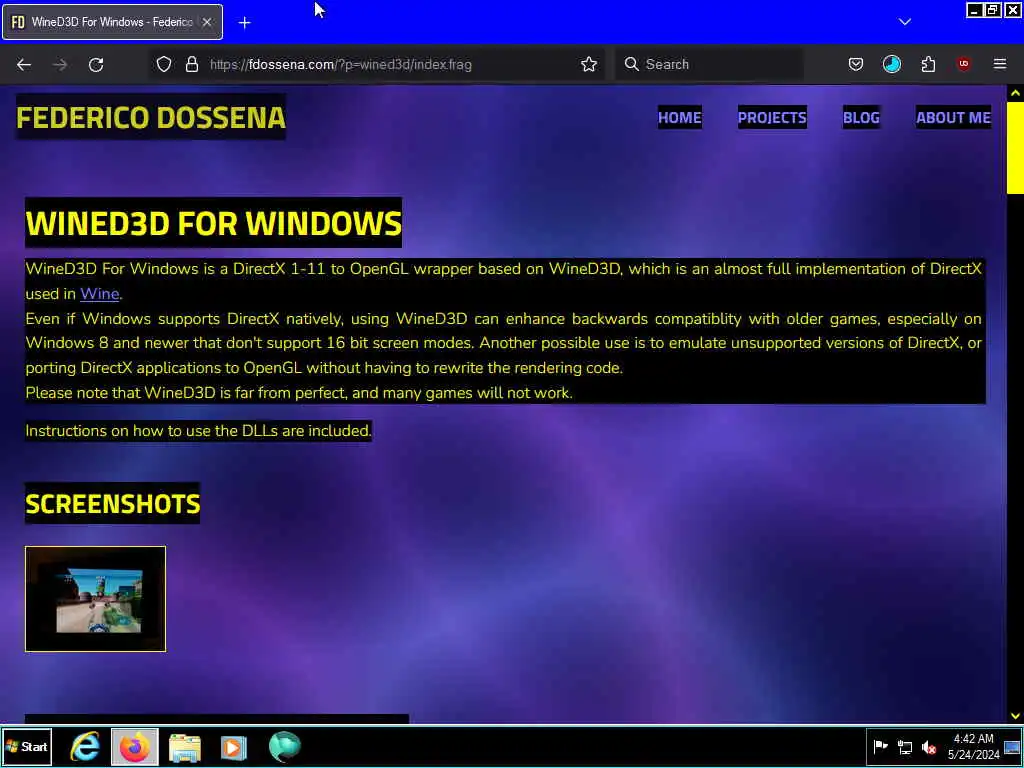Switch to the WineD3D For Windows tab
Screen dimensions: 1024x768
click(112, 22)
